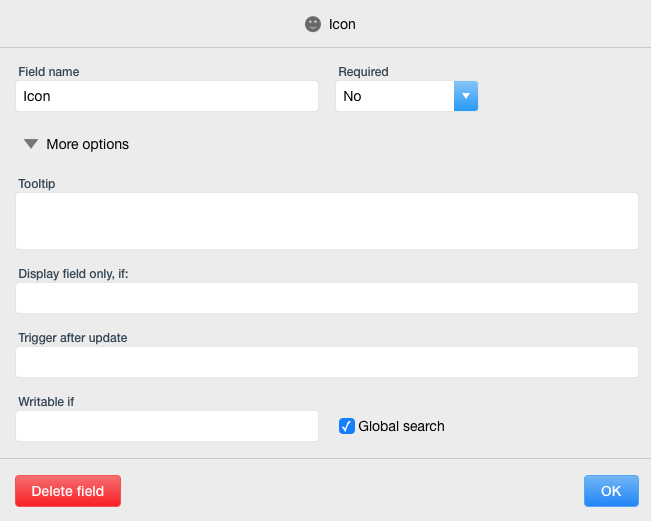Screen dimensions: 651x521
Task: Collapse the More options disclosure triangle
Action: click(31, 144)
